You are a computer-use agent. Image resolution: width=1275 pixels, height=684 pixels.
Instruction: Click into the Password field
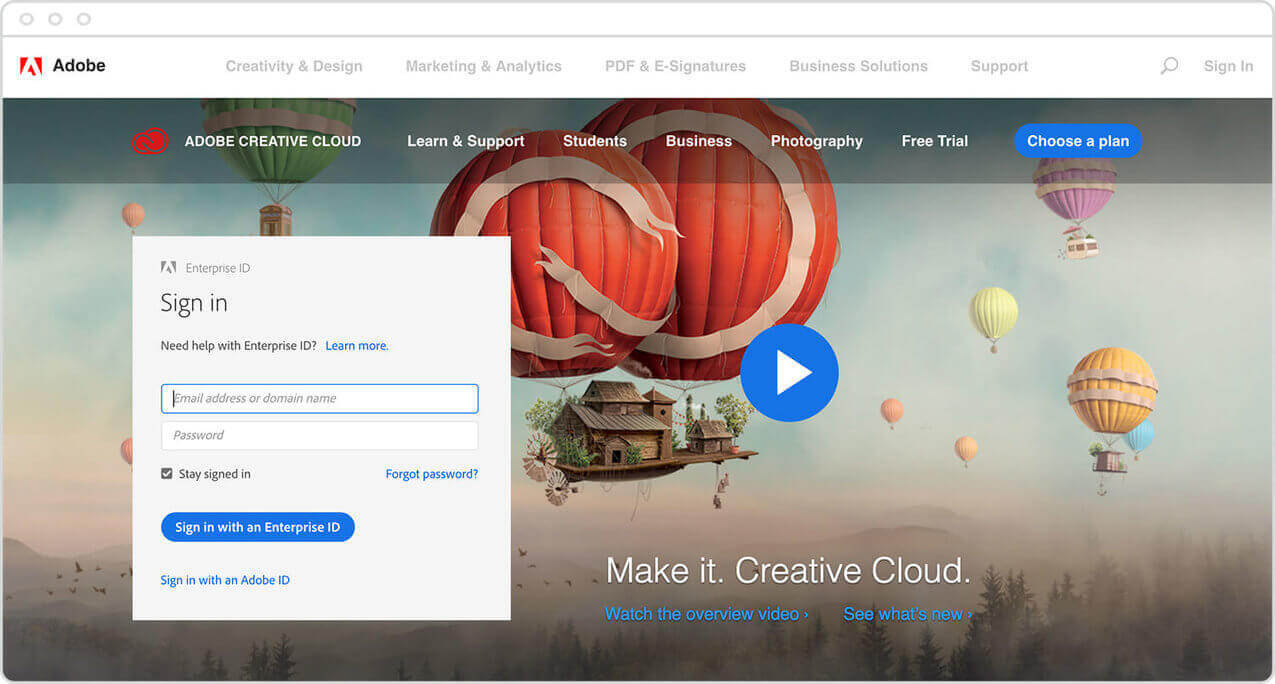coord(320,435)
